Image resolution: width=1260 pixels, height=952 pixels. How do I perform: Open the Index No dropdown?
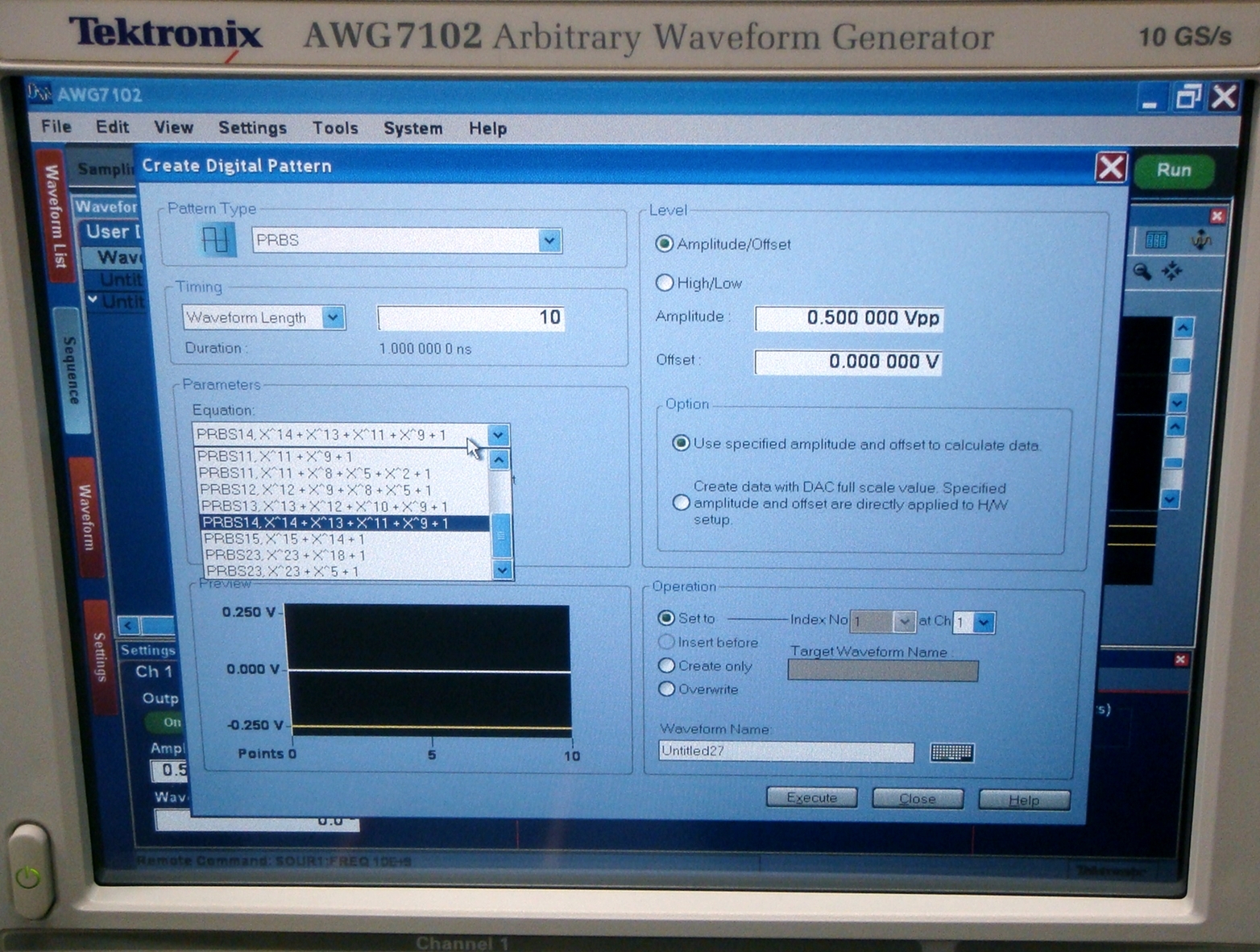click(x=904, y=621)
